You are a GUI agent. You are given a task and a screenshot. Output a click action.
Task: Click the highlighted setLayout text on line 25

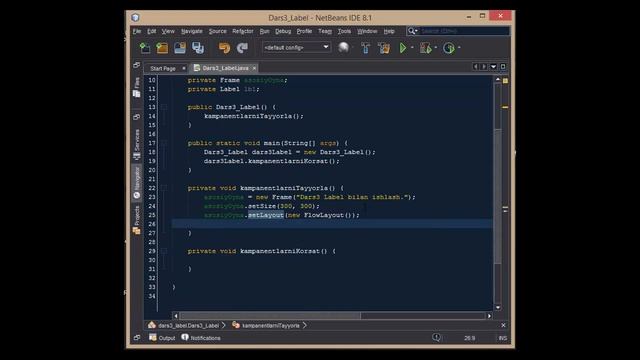click(266, 215)
